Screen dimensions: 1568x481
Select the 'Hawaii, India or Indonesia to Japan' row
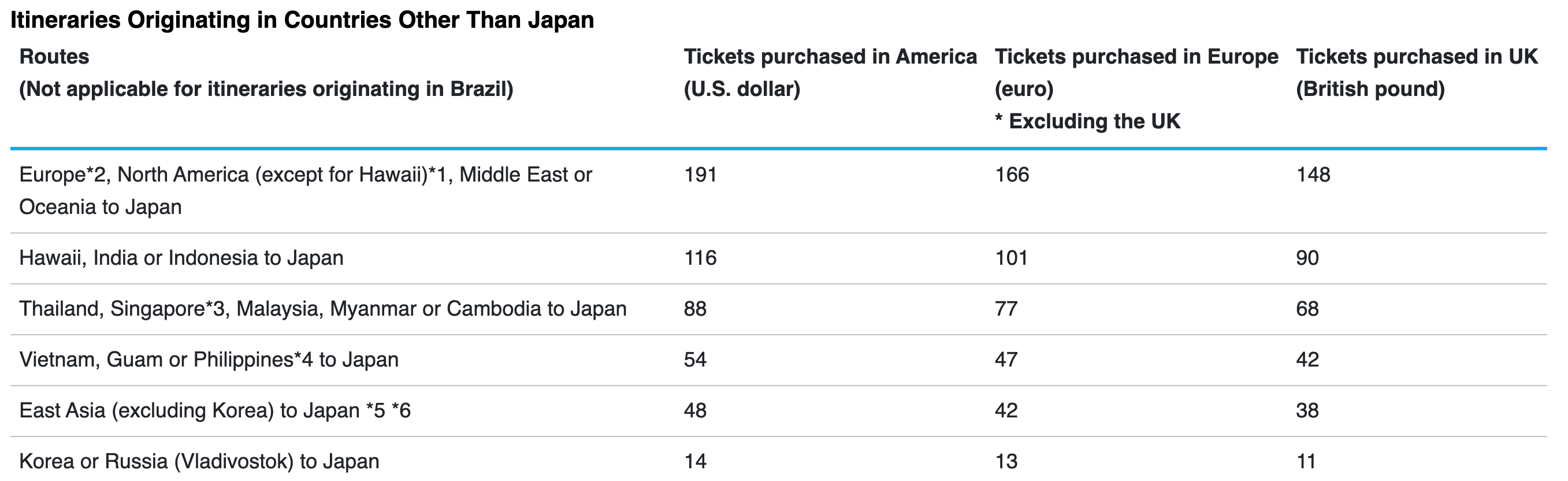click(181, 258)
